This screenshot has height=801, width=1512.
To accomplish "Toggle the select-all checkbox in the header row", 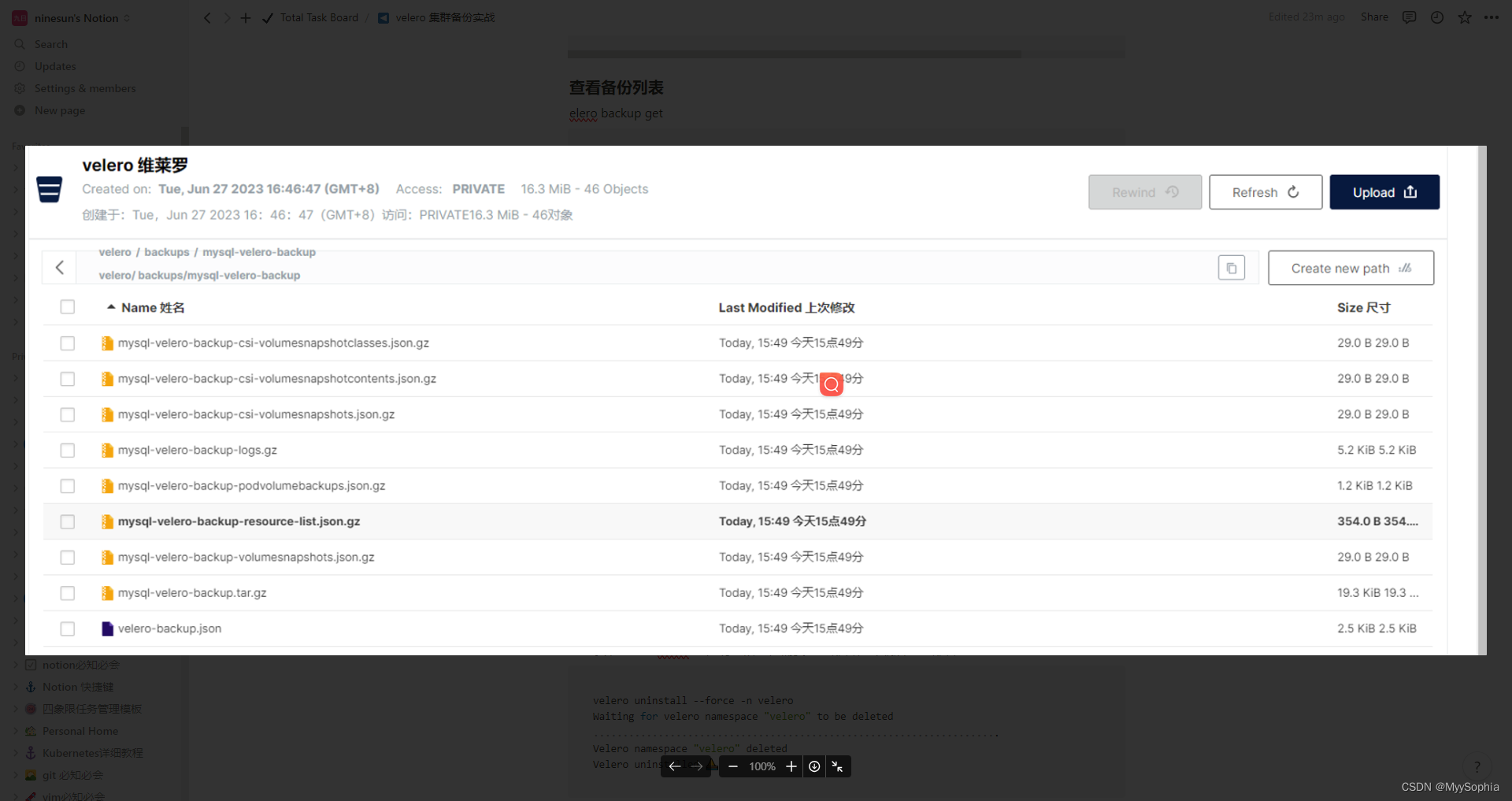I will click(68, 307).
